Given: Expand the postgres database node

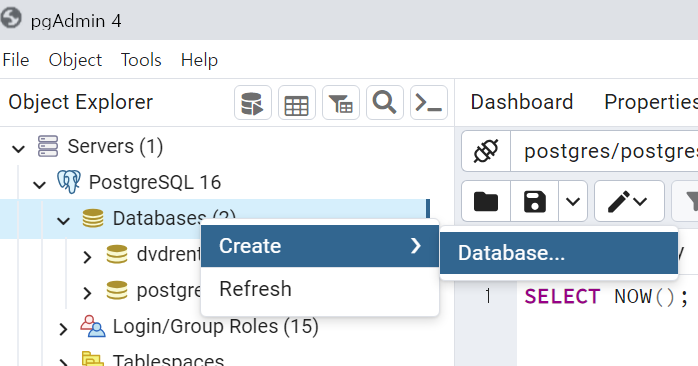Looking at the screenshot, I should pyautogui.click(x=87, y=293).
